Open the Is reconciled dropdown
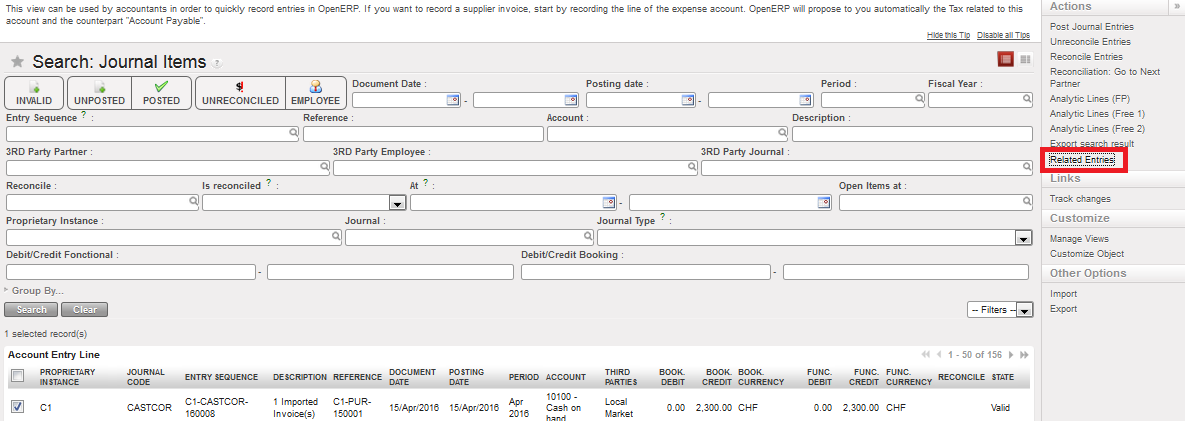This screenshot has height=421, width=1185. (396, 203)
